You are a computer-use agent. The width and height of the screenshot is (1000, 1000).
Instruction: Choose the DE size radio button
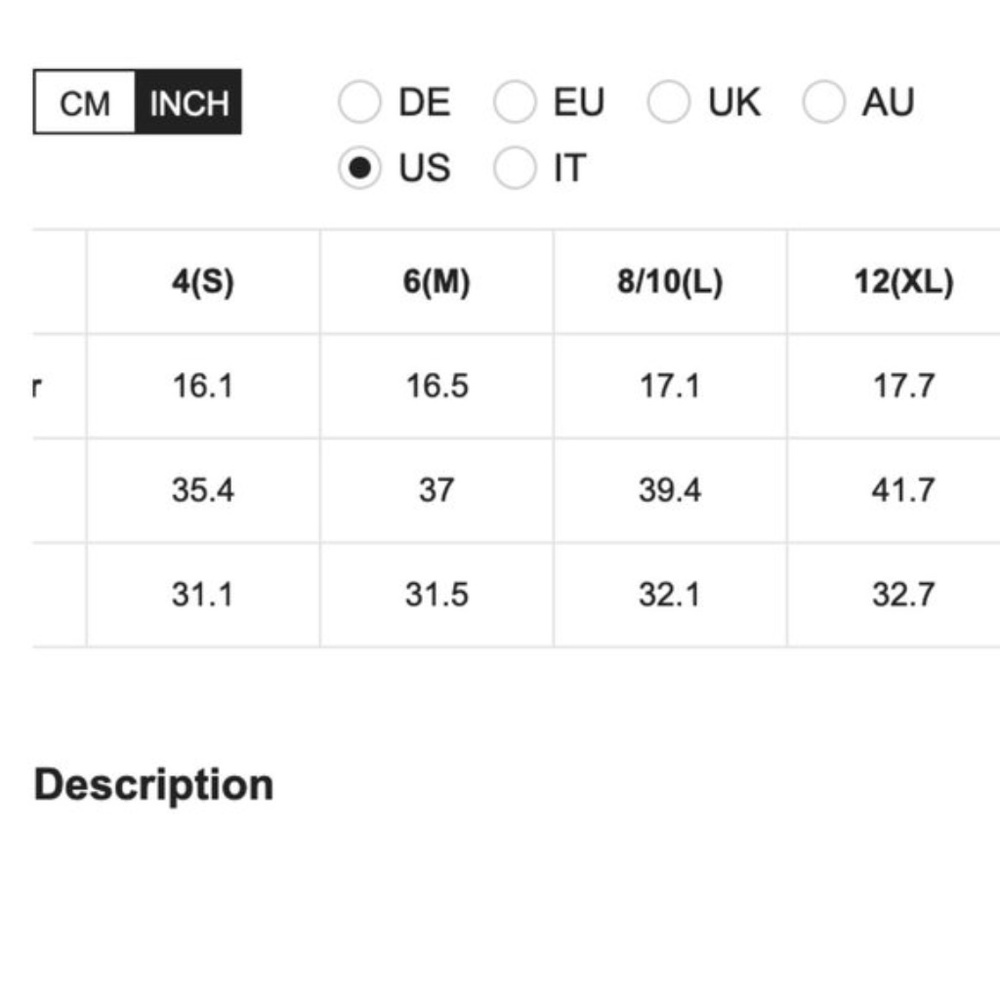tap(360, 103)
